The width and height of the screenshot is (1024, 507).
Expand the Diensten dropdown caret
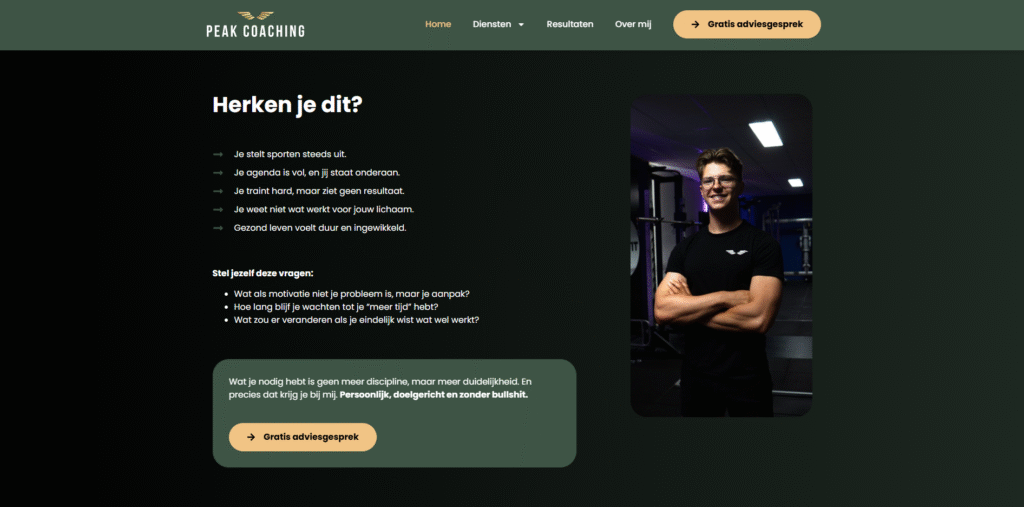[521, 25]
